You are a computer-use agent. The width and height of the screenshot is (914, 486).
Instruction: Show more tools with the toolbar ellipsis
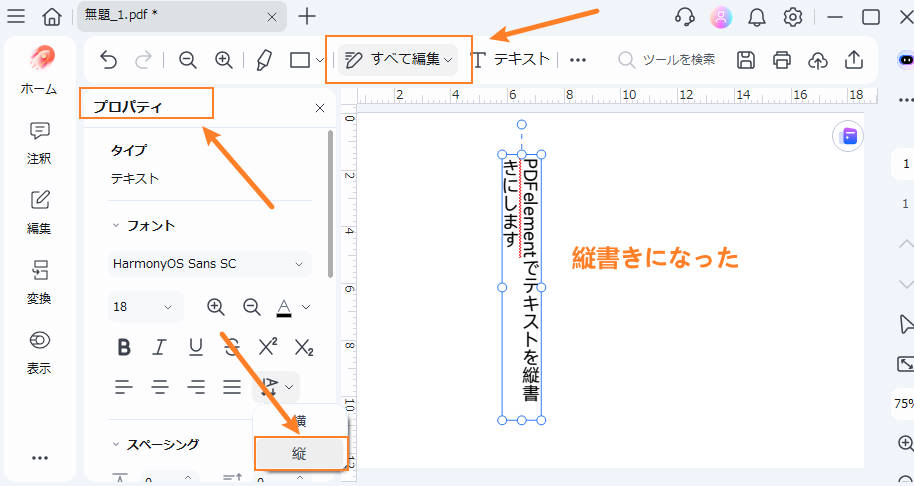578,59
